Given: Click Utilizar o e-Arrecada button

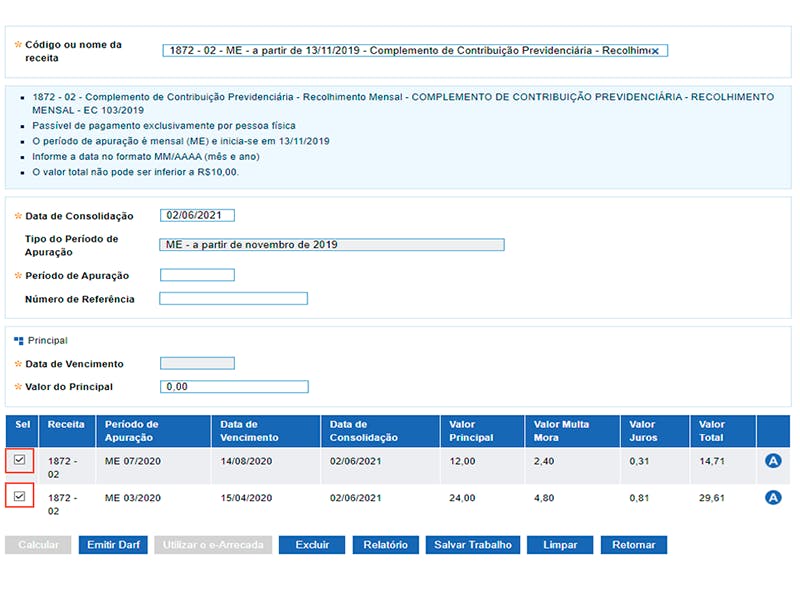Looking at the screenshot, I should click(x=213, y=545).
